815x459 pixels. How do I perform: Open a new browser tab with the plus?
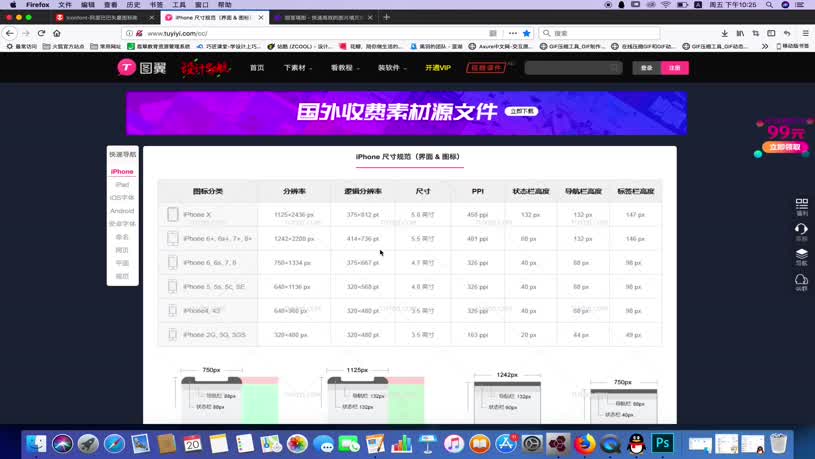pyautogui.click(x=386, y=17)
